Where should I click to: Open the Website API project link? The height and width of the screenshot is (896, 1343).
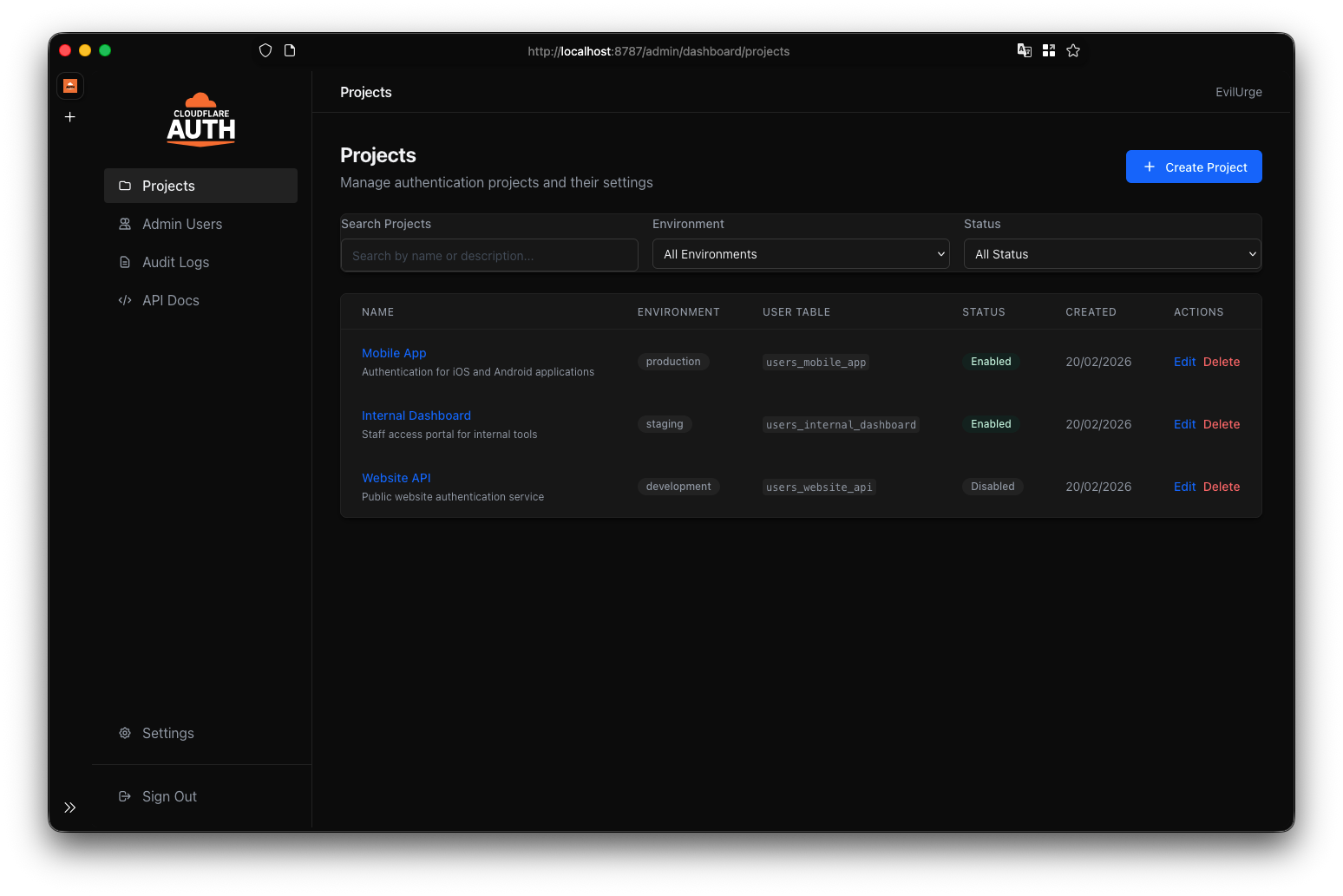point(396,478)
